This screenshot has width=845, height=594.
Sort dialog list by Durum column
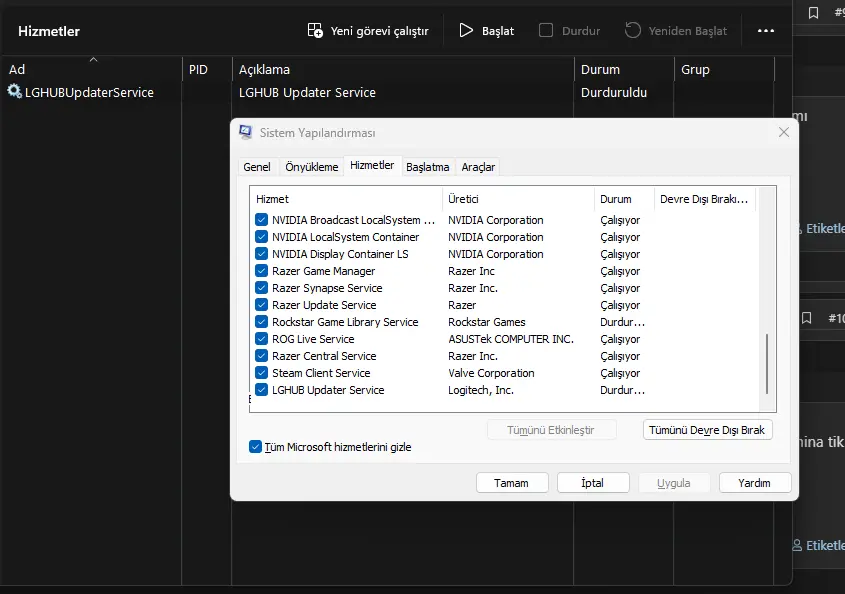[x=624, y=199]
